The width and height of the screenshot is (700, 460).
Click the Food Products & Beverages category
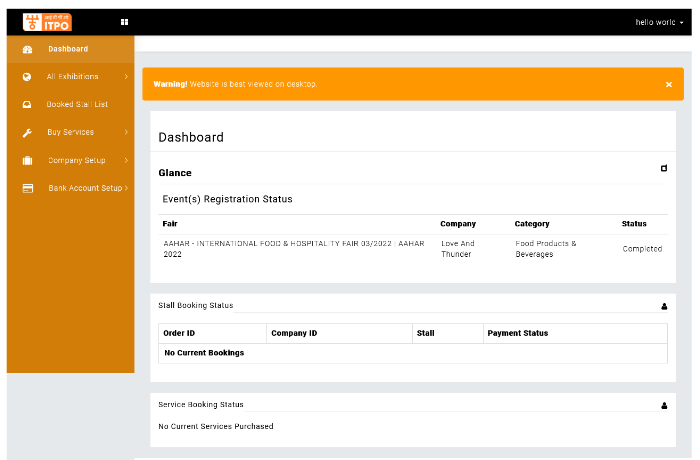[546, 249]
